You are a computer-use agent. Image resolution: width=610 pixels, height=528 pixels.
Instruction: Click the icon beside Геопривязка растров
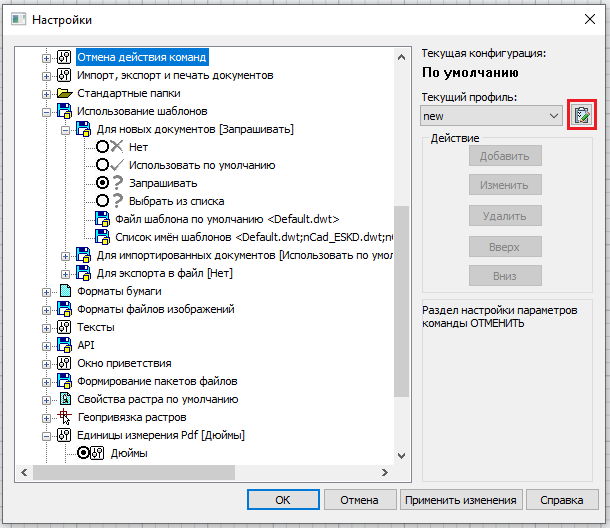tap(65, 417)
